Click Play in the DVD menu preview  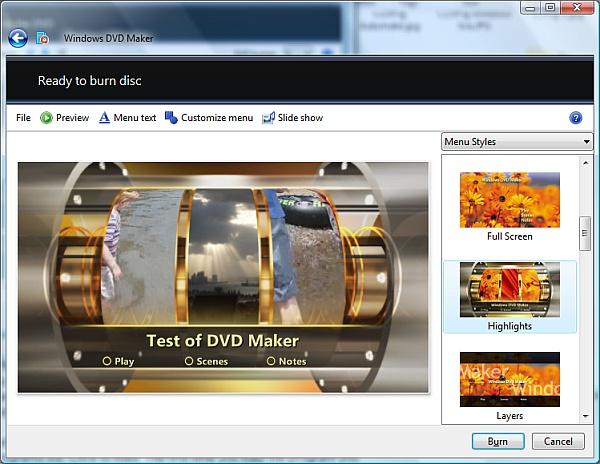[119, 361]
